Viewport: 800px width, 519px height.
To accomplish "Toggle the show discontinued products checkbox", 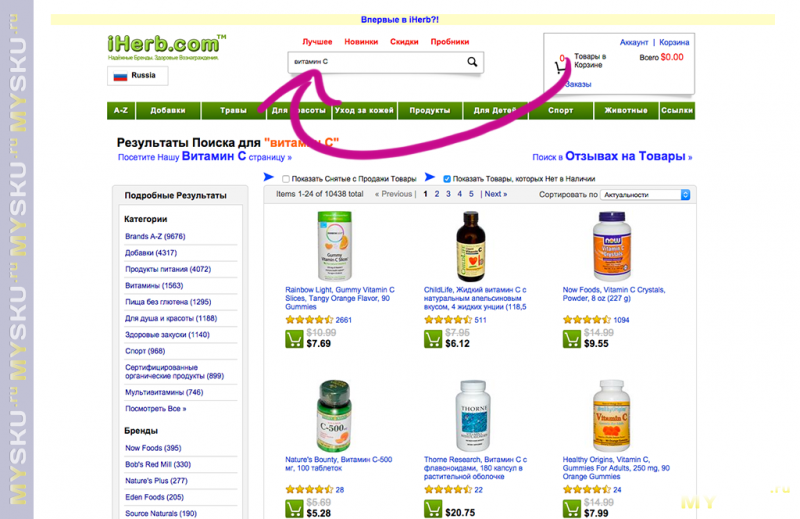I will coord(286,179).
